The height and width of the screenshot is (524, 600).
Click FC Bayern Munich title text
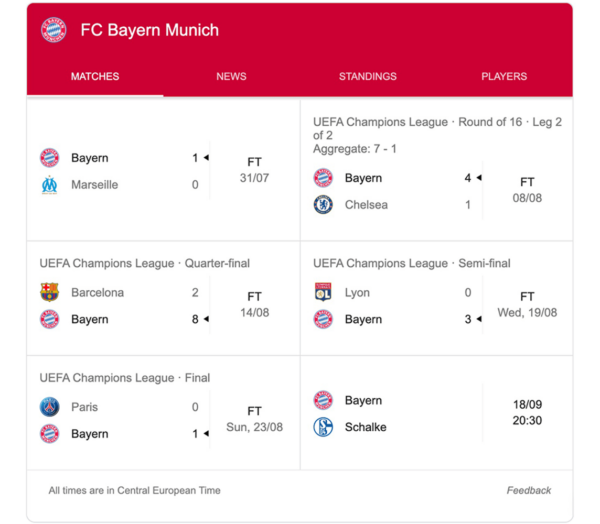coord(149,30)
